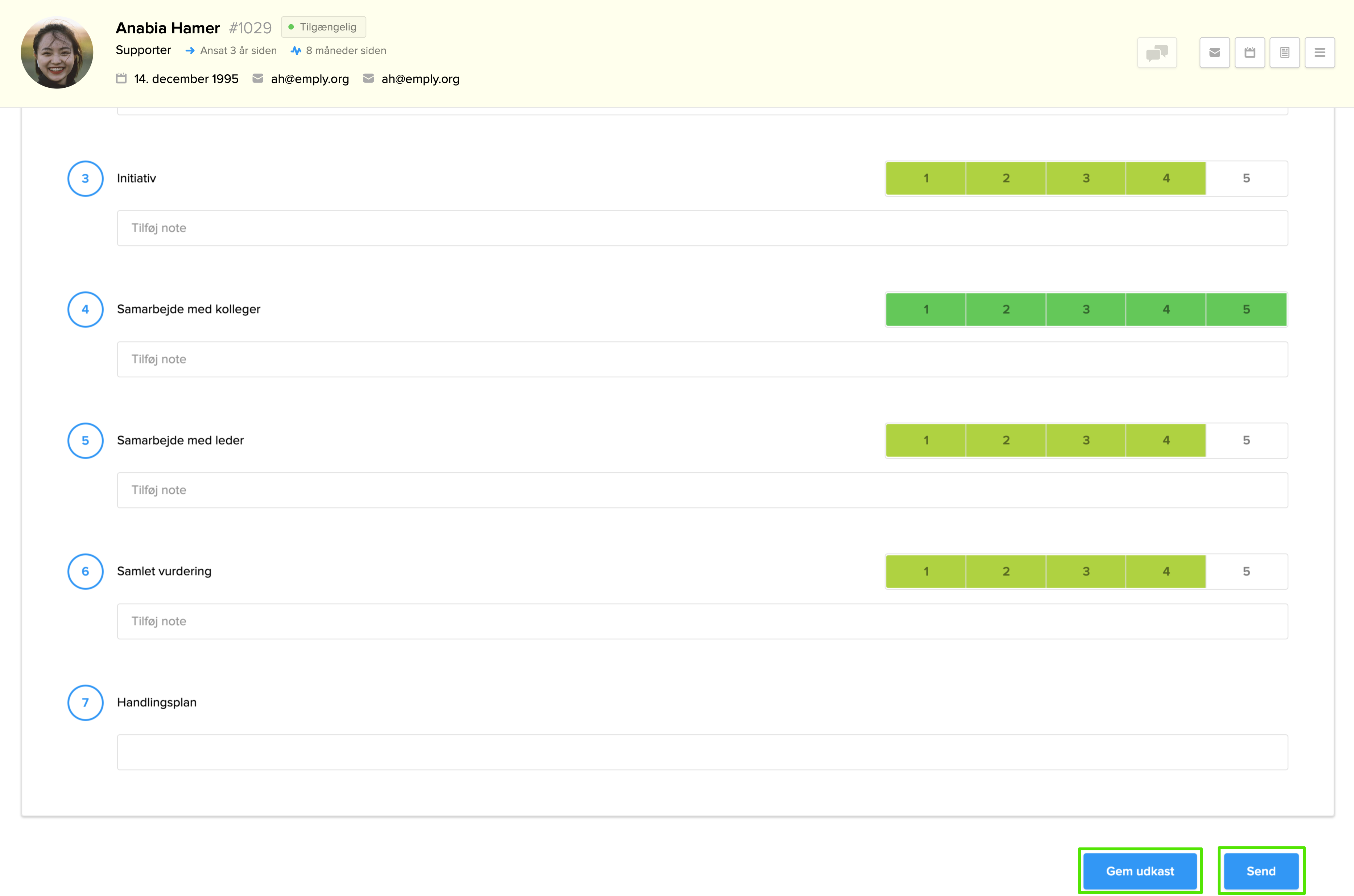Viewport: 1354px width, 896px height.
Task: Click Anabia Hamer's profile photo
Action: (57, 53)
